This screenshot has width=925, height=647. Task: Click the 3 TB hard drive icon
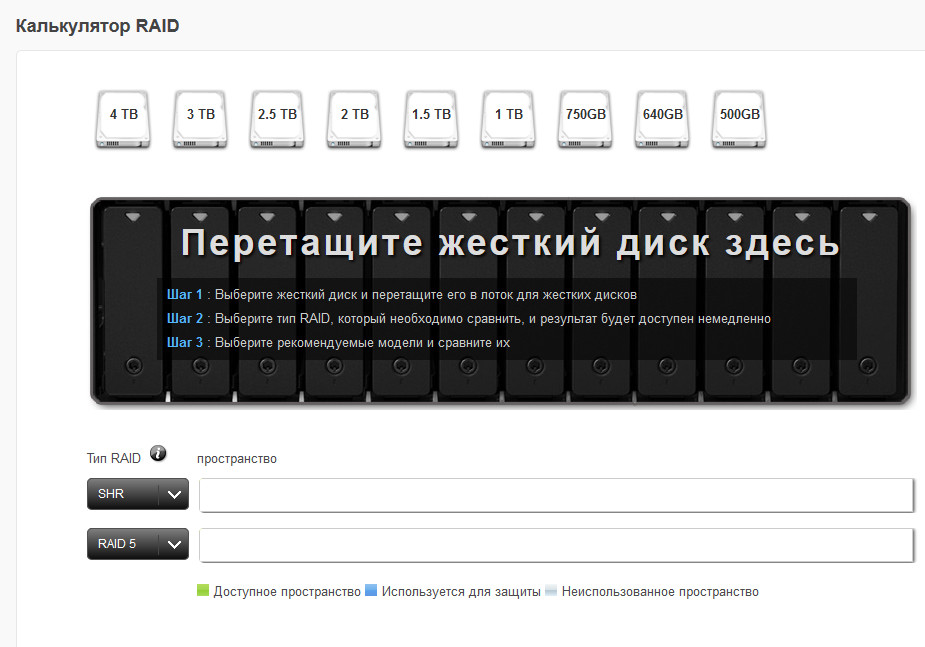[200, 119]
